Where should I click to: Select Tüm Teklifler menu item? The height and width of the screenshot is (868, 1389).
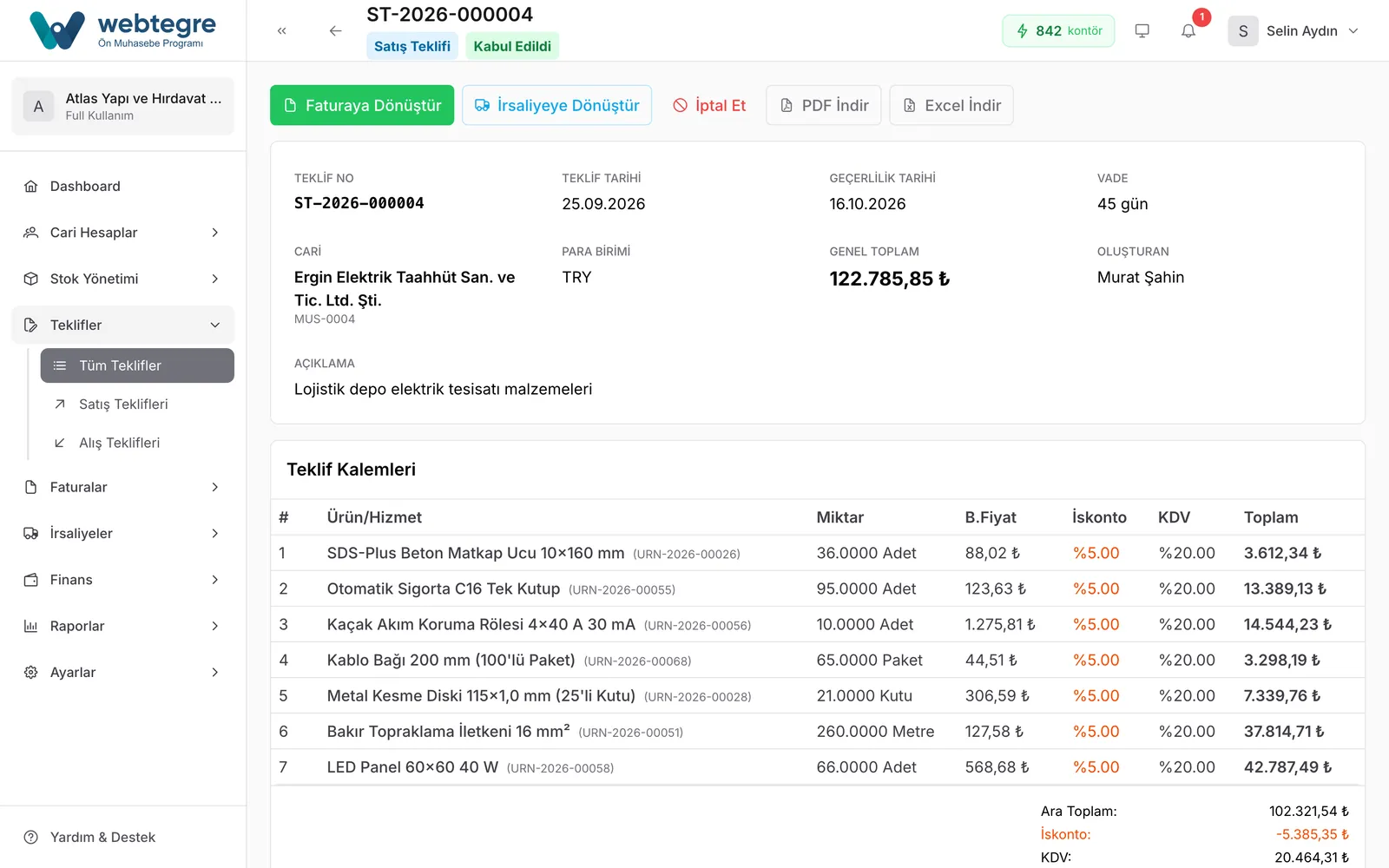click(137, 365)
